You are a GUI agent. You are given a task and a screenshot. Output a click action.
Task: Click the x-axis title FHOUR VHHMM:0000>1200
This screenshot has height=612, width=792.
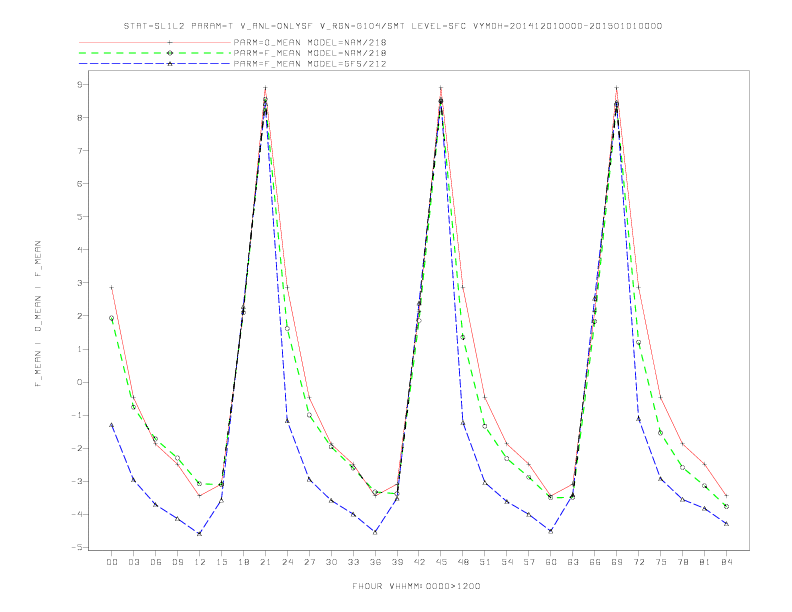tap(416, 586)
